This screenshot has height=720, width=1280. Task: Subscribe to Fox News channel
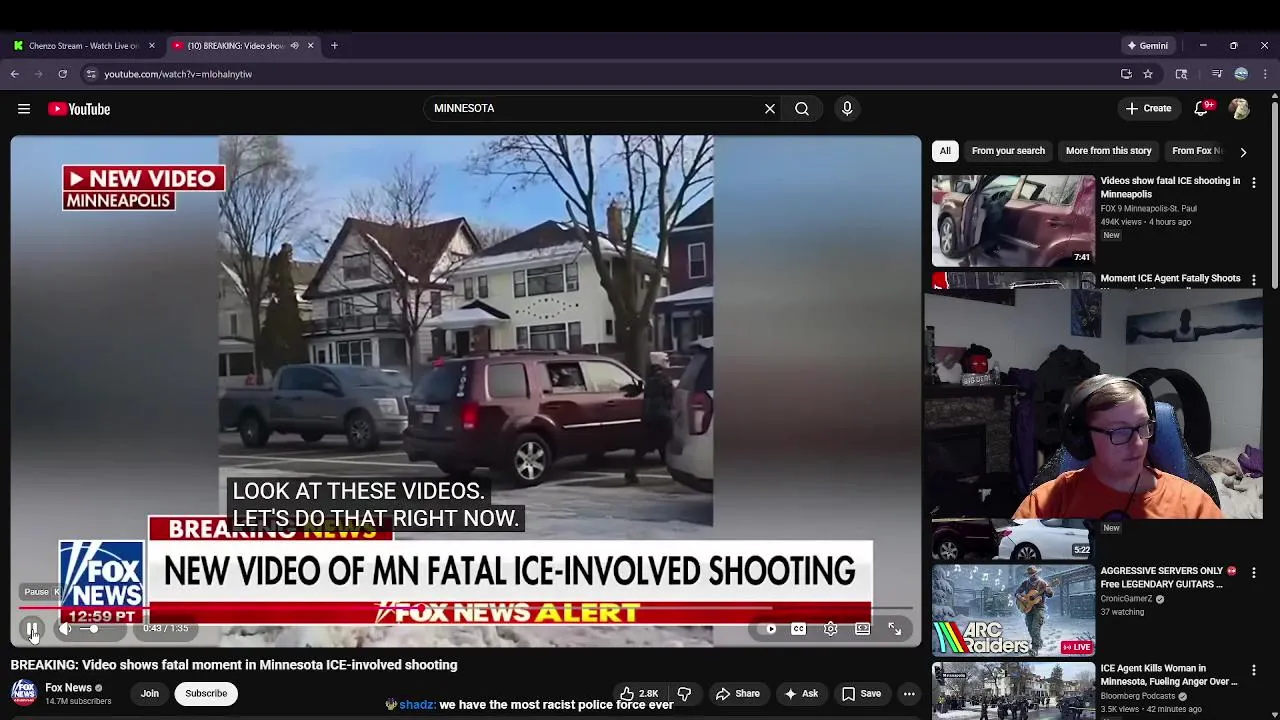pyautogui.click(x=206, y=693)
